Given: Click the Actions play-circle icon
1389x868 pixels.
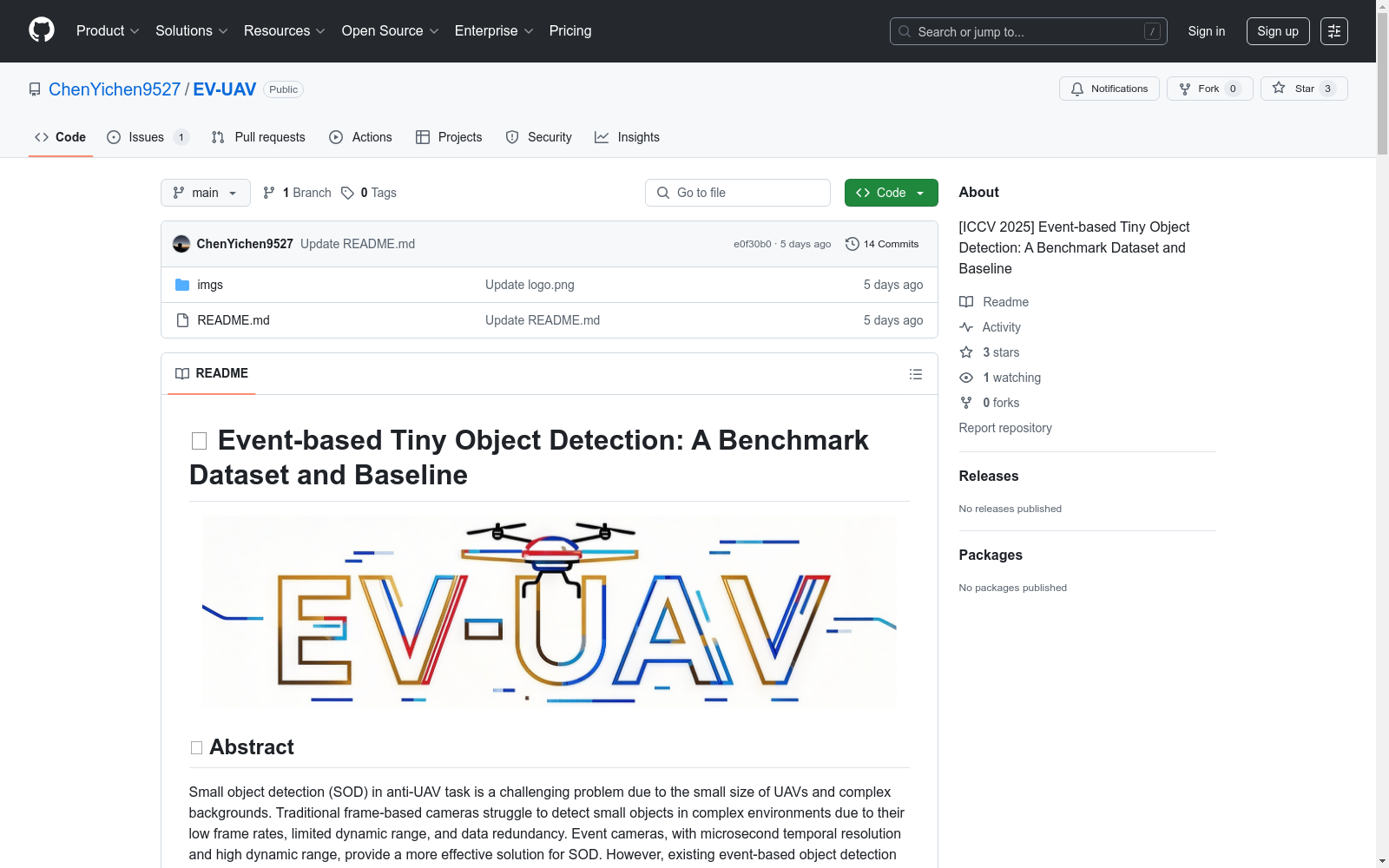Looking at the screenshot, I should click(x=335, y=137).
